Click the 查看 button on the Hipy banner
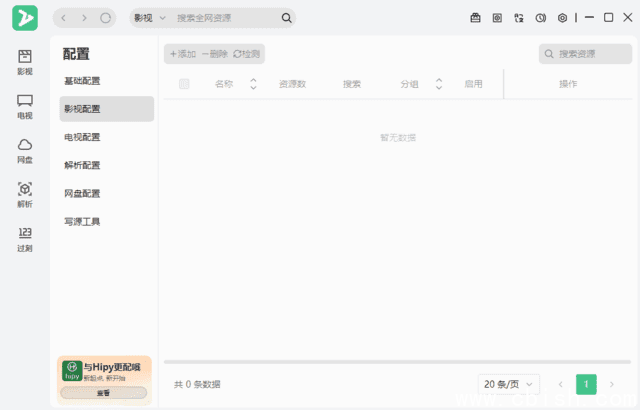The image size is (640, 410). pyautogui.click(x=103, y=394)
